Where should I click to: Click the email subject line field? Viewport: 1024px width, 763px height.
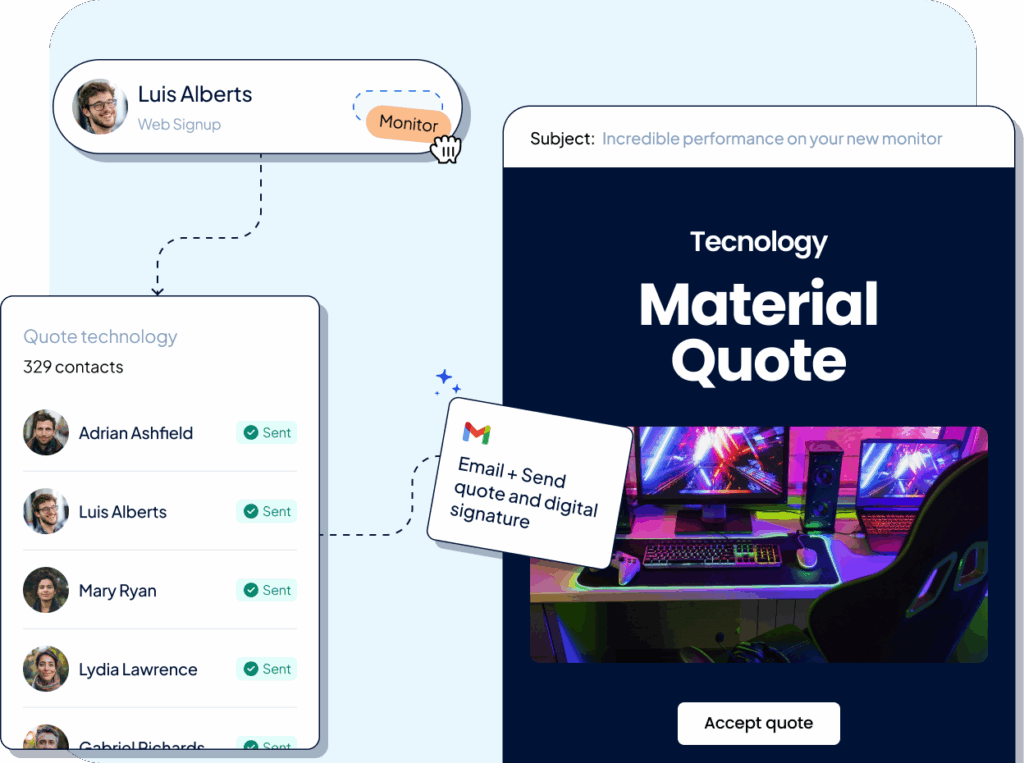[x=771, y=139]
